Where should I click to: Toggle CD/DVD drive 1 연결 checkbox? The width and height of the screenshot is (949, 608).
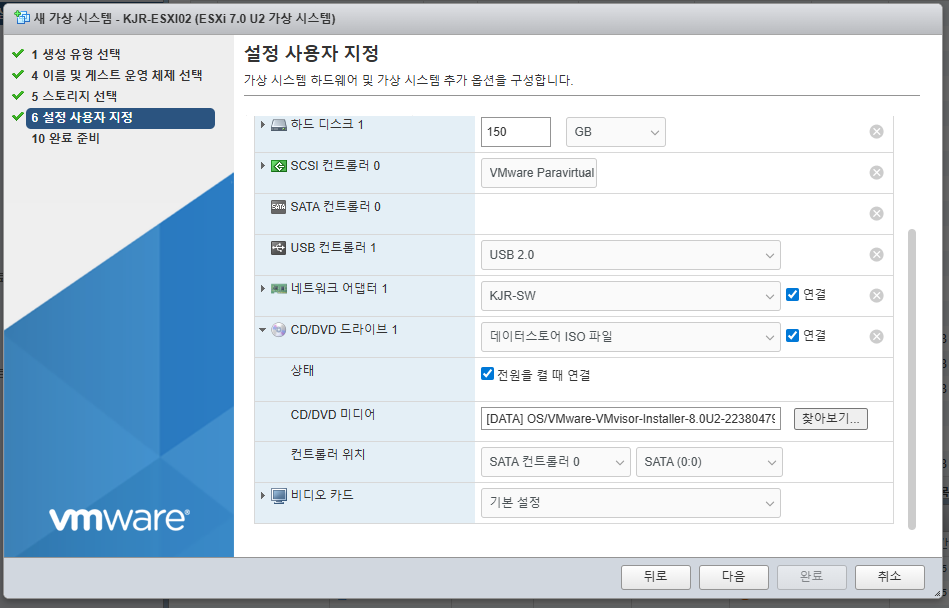pos(792,336)
